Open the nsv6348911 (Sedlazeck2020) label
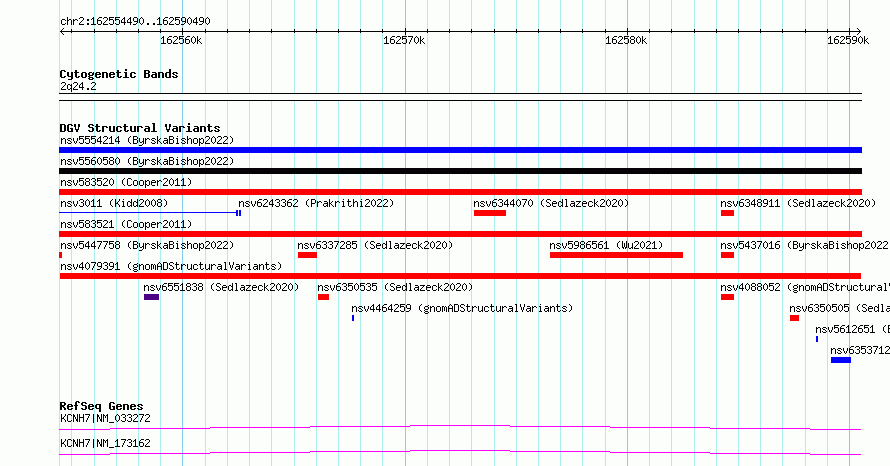 (799, 203)
